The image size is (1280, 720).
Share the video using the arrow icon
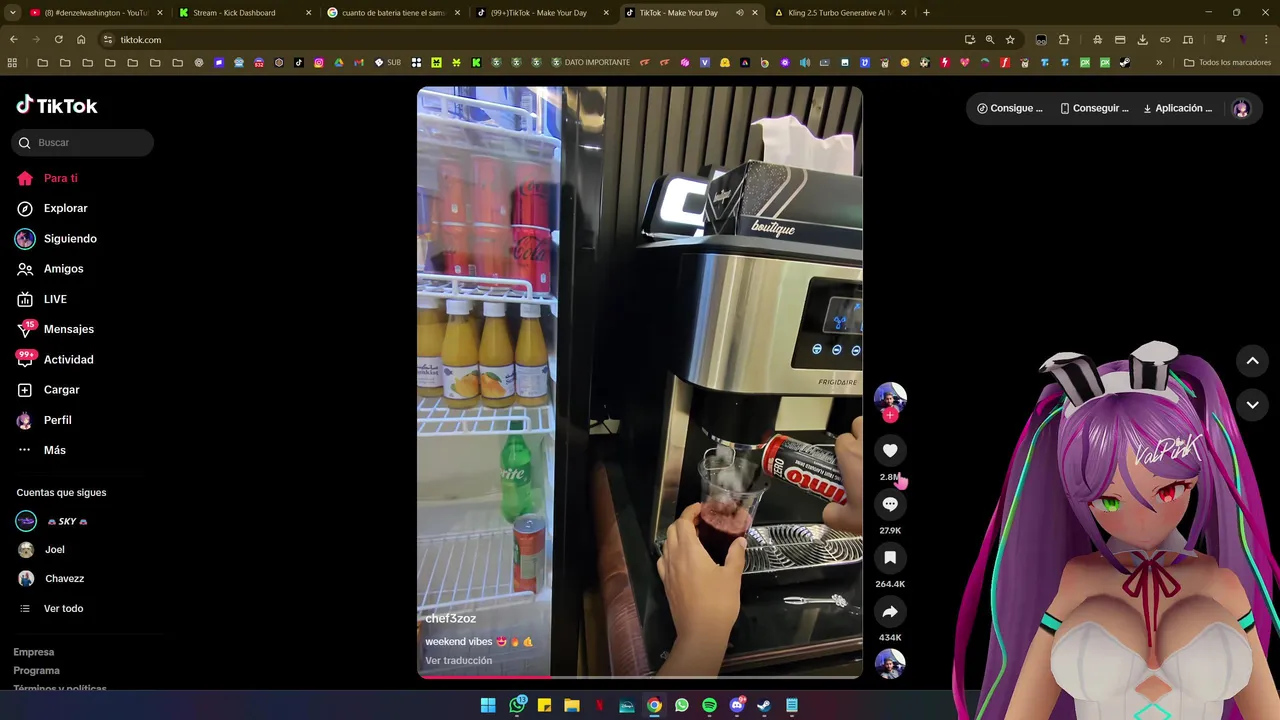(x=890, y=611)
